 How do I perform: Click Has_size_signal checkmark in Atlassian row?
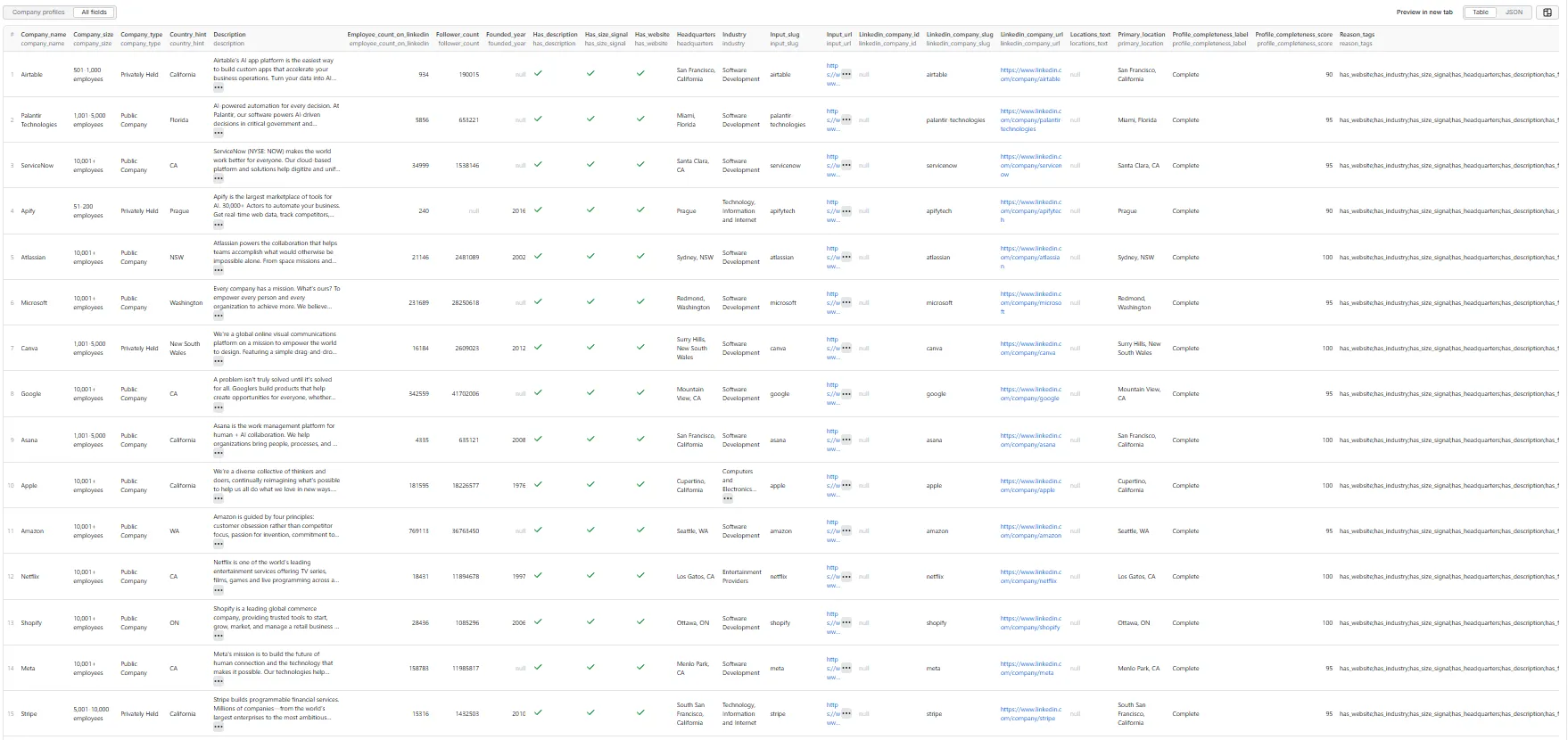[590, 256]
